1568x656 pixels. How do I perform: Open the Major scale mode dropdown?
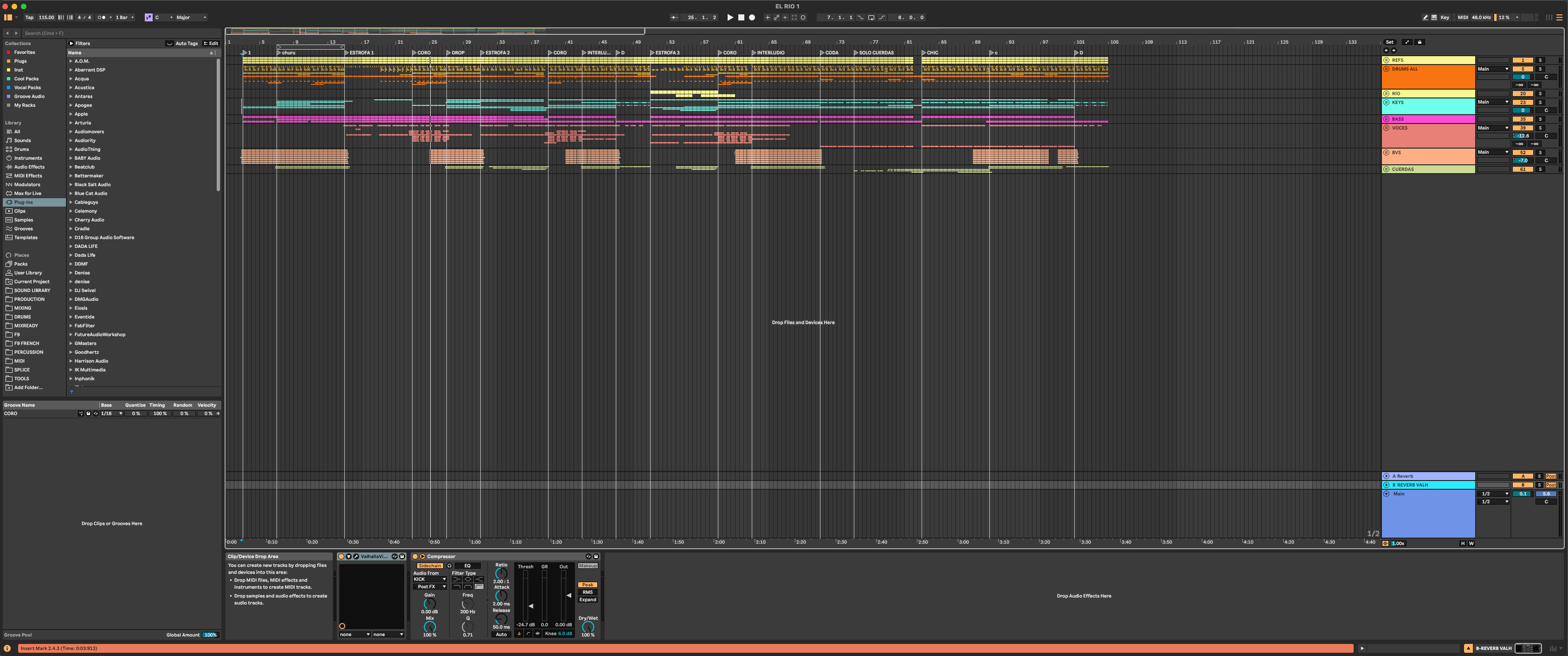(191, 18)
